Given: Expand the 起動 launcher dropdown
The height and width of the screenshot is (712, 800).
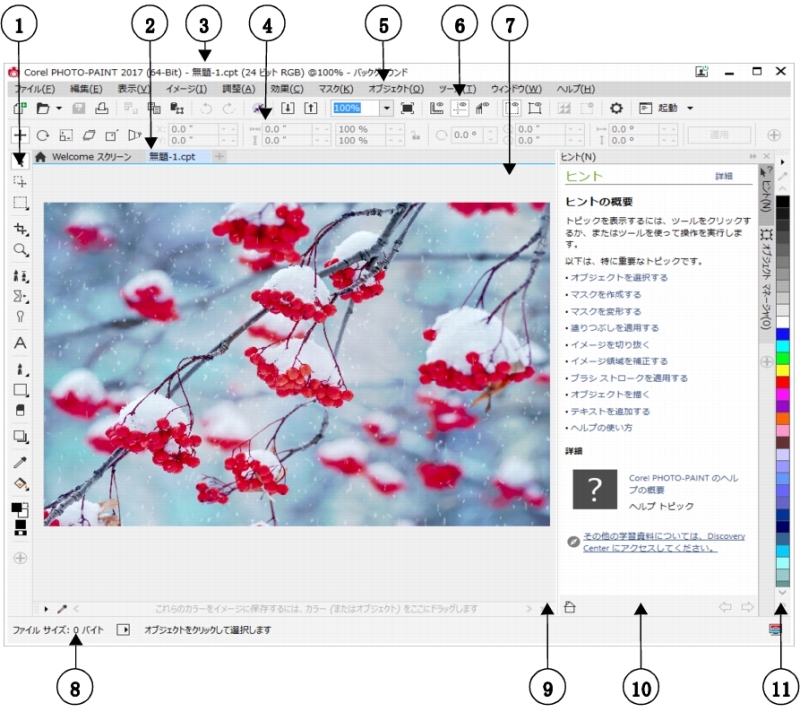Looking at the screenshot, I should 691,108.
